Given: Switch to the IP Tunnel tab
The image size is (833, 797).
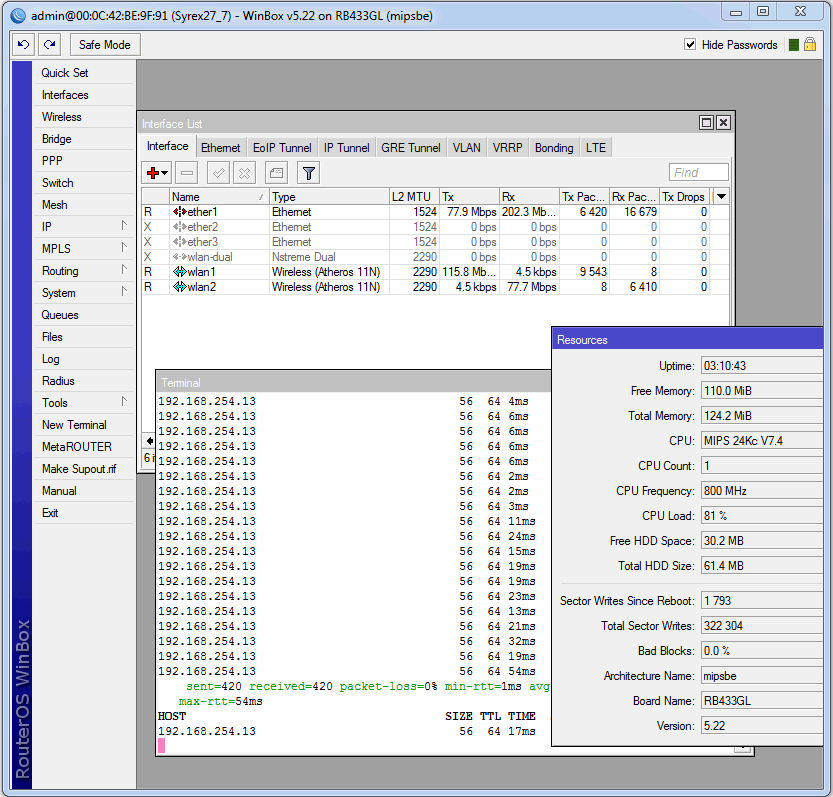Looking at the screenshot, I should 346,148.
